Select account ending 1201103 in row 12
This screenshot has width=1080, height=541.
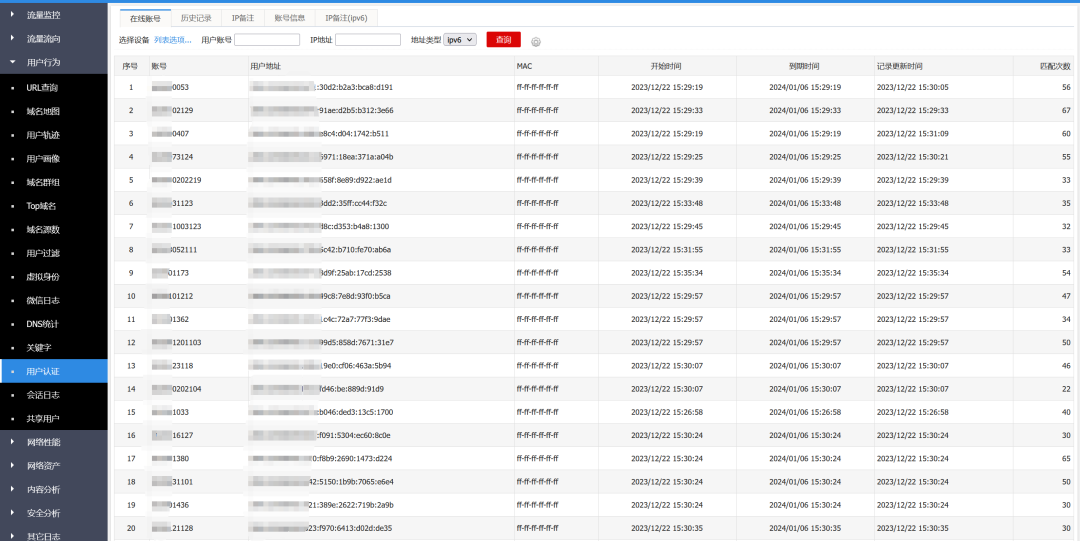click(x=176, y=343)
